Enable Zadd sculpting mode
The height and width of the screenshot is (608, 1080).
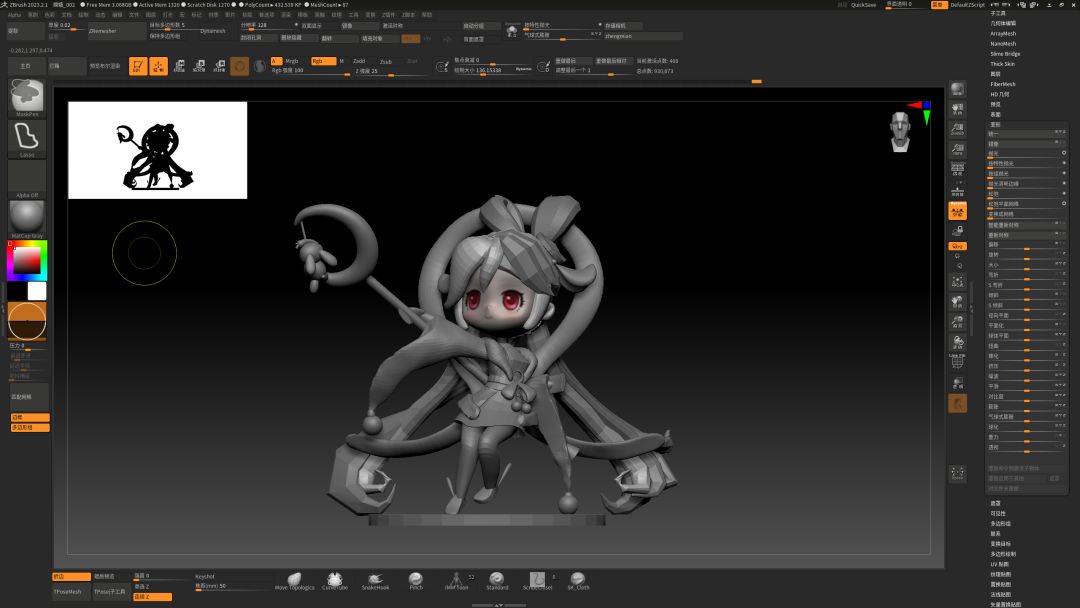[x=359, y=61]
